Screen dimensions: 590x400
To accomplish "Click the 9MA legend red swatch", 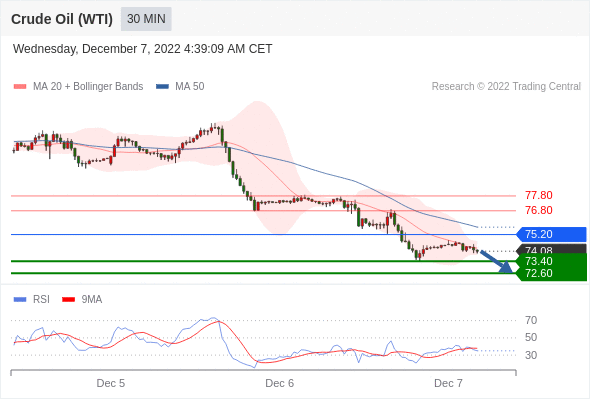I will (x=68, y=300).
